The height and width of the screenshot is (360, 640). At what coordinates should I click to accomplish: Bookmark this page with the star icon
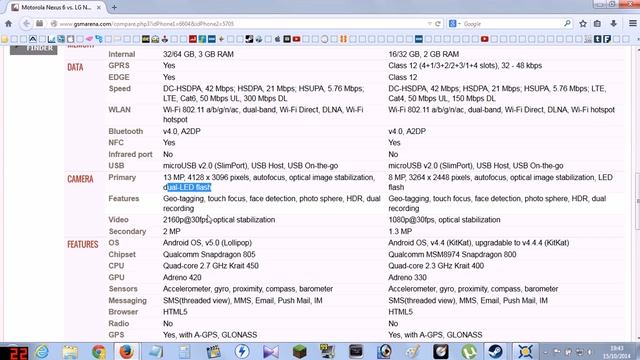(x=583, y=24)
